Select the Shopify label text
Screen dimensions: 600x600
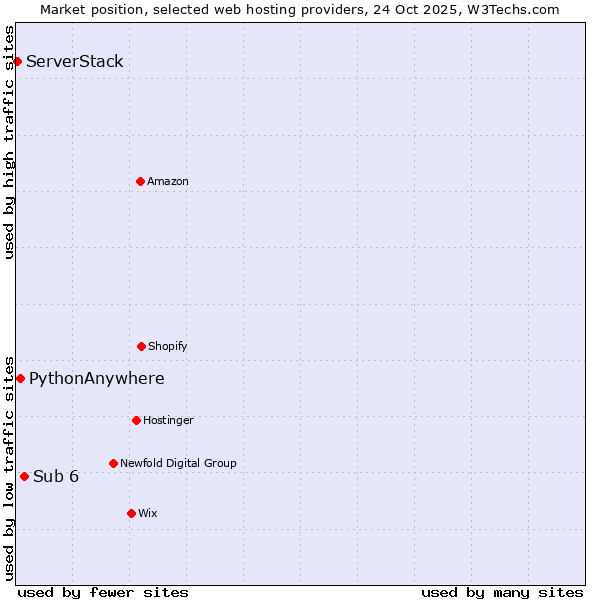pos(168,347)
